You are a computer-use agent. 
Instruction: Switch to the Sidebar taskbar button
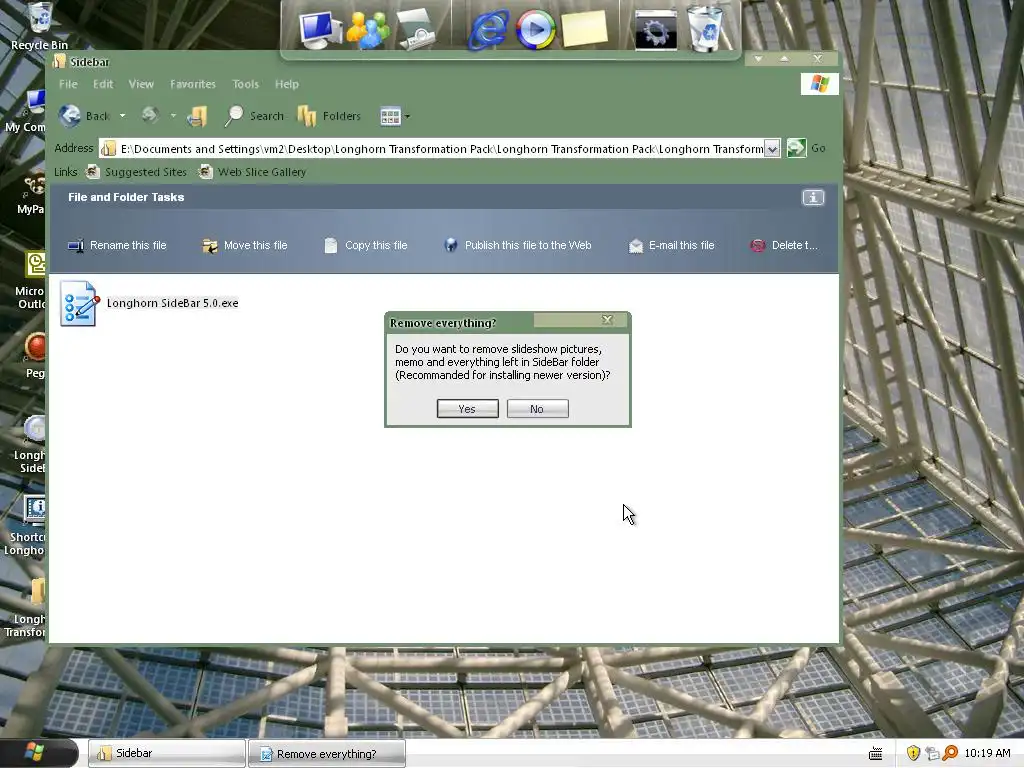click(167, 754)
